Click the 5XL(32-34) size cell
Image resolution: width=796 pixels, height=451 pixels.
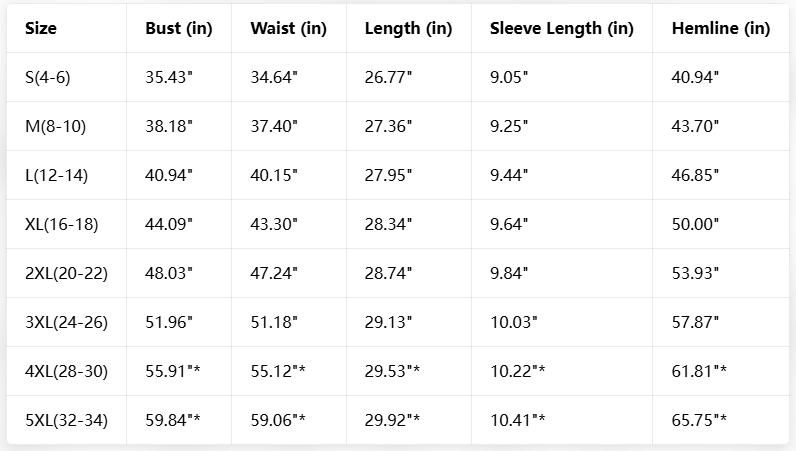coord(66,420)
